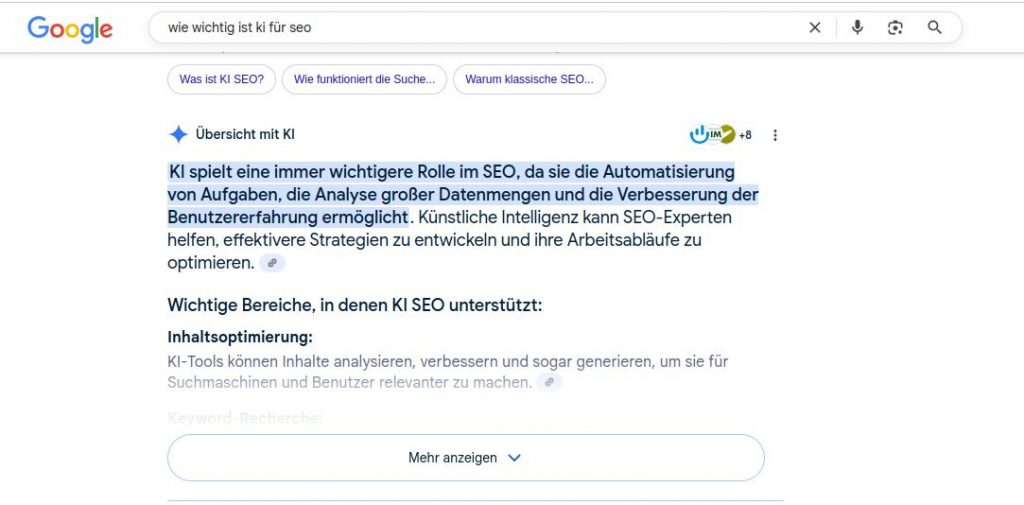Open source icons cluster beside +8
This screenshot has height=505, width=1024.
point(712,135)
